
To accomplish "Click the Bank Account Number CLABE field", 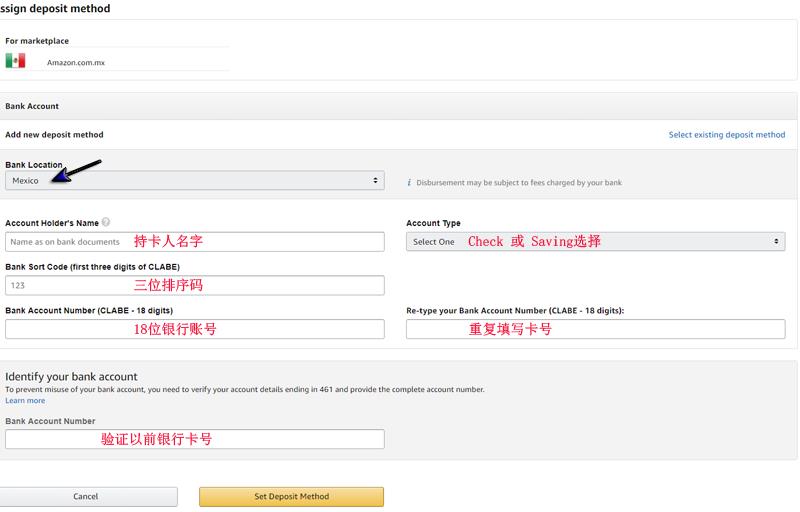I will (195, 329).
